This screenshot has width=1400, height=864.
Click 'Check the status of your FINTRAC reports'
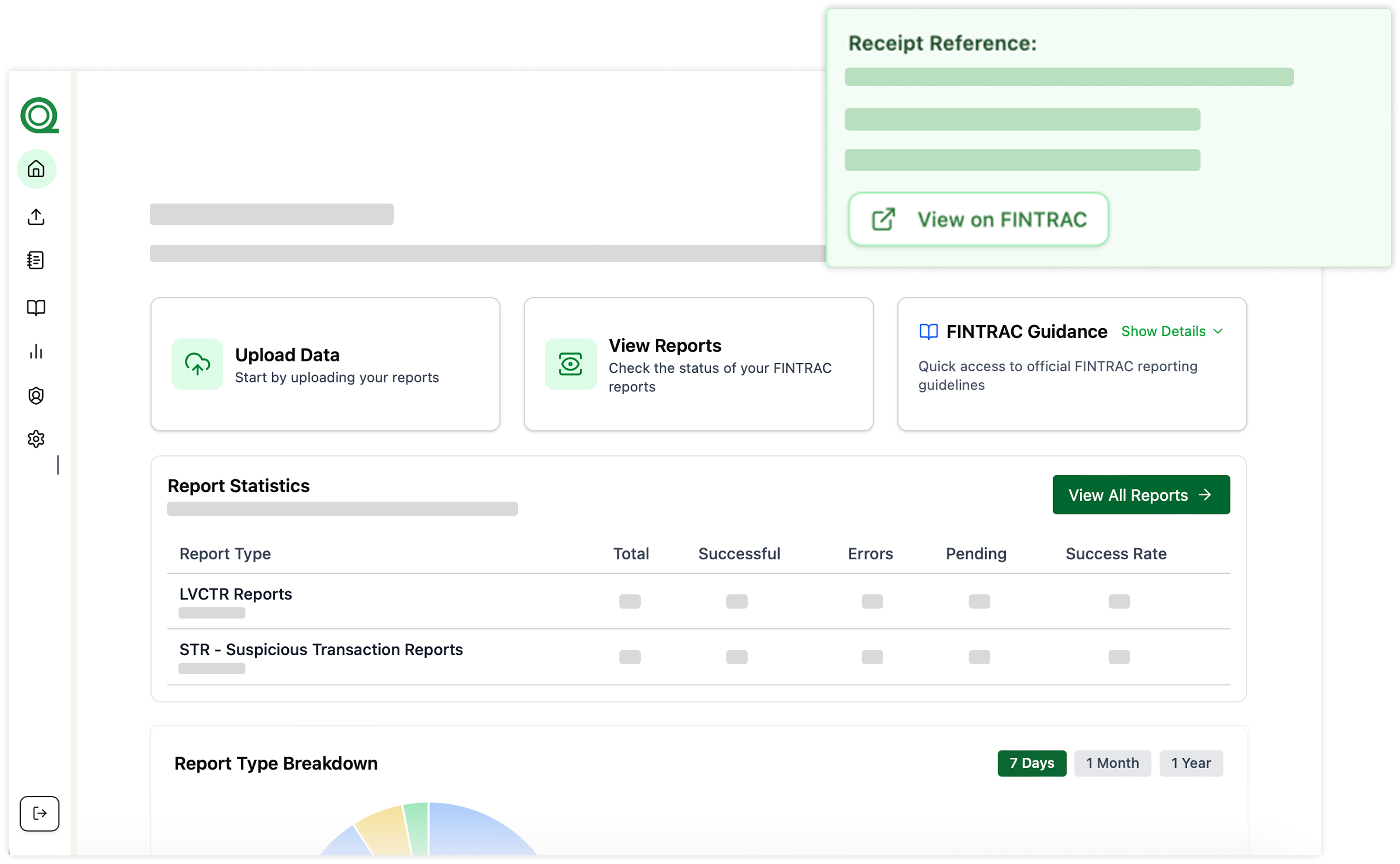point(720,378)
